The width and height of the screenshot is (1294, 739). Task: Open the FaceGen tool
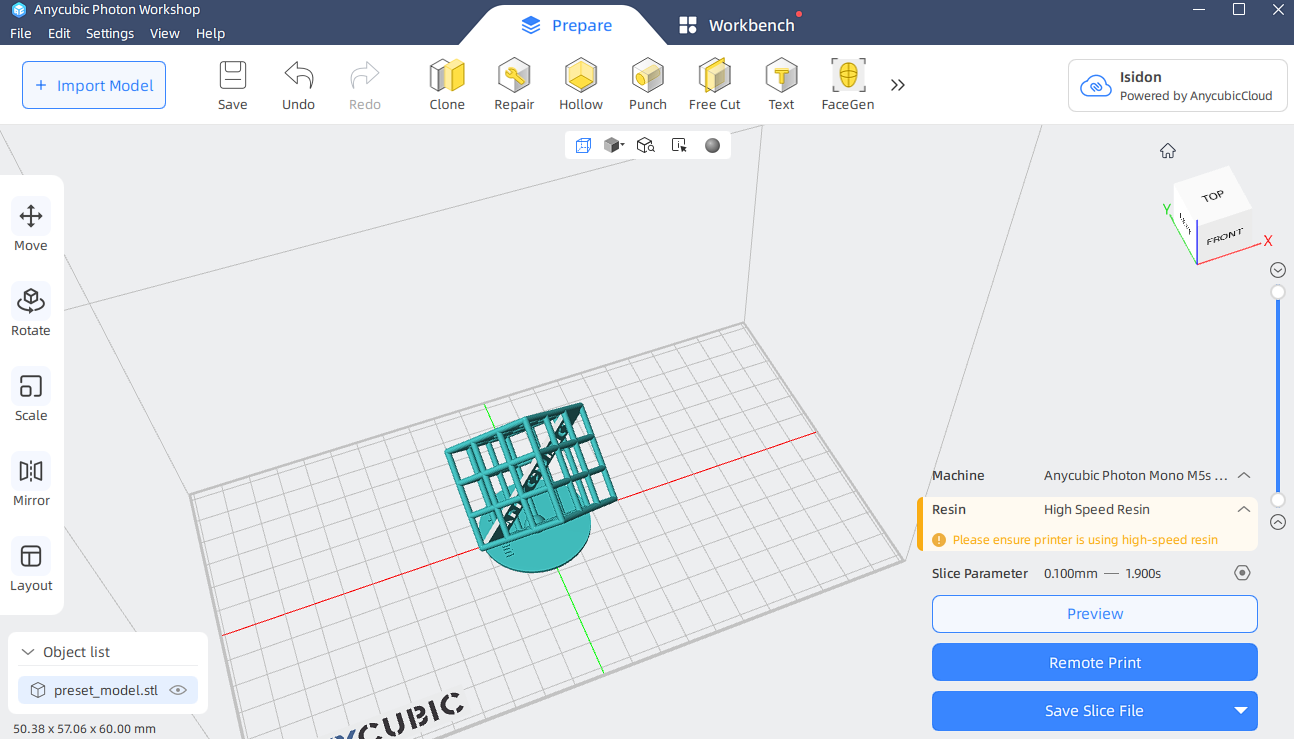click(848, 76)
